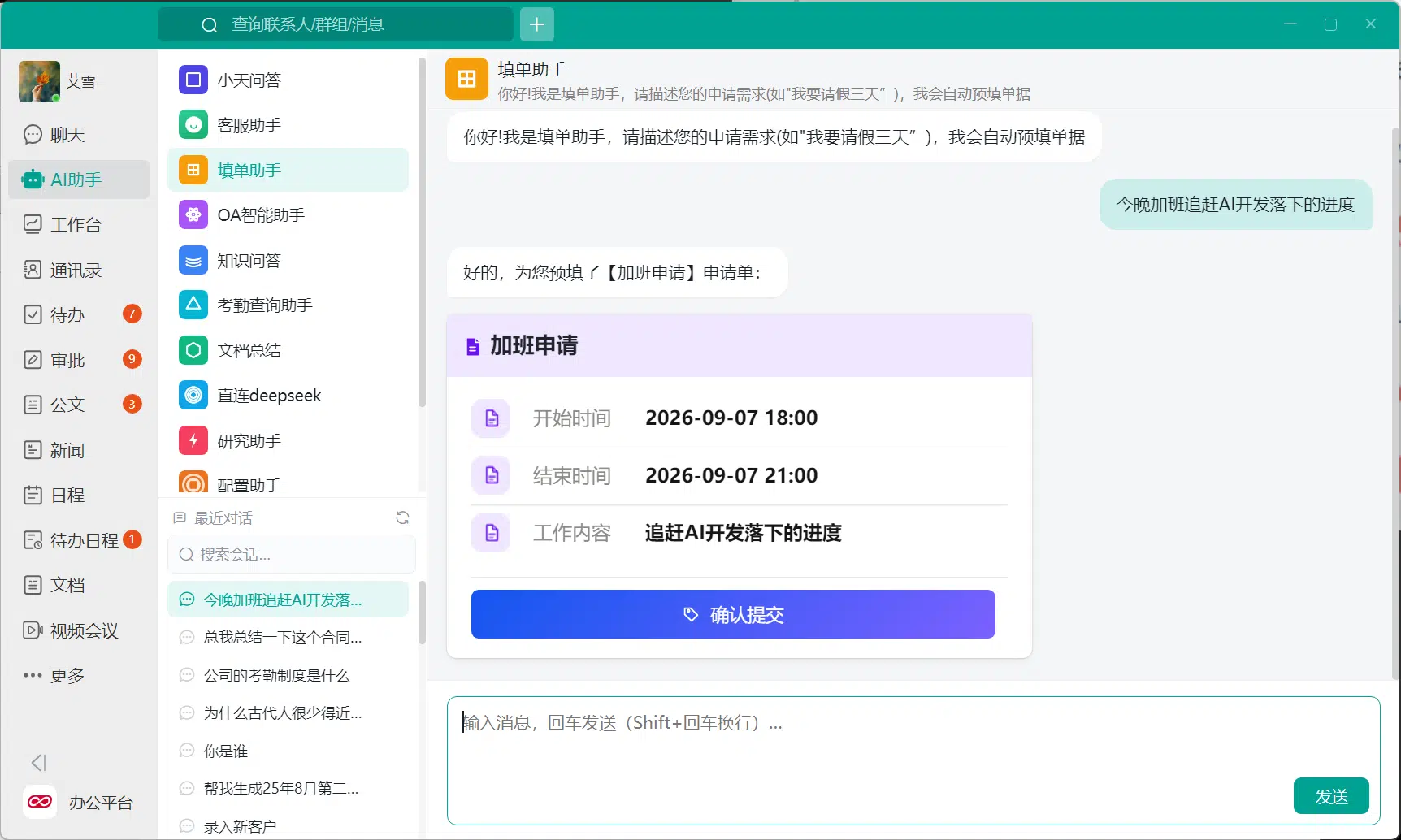This screenshot has height=840, width=1401.
Task: Open the 待办日程 section
Action: pos(79,540)
